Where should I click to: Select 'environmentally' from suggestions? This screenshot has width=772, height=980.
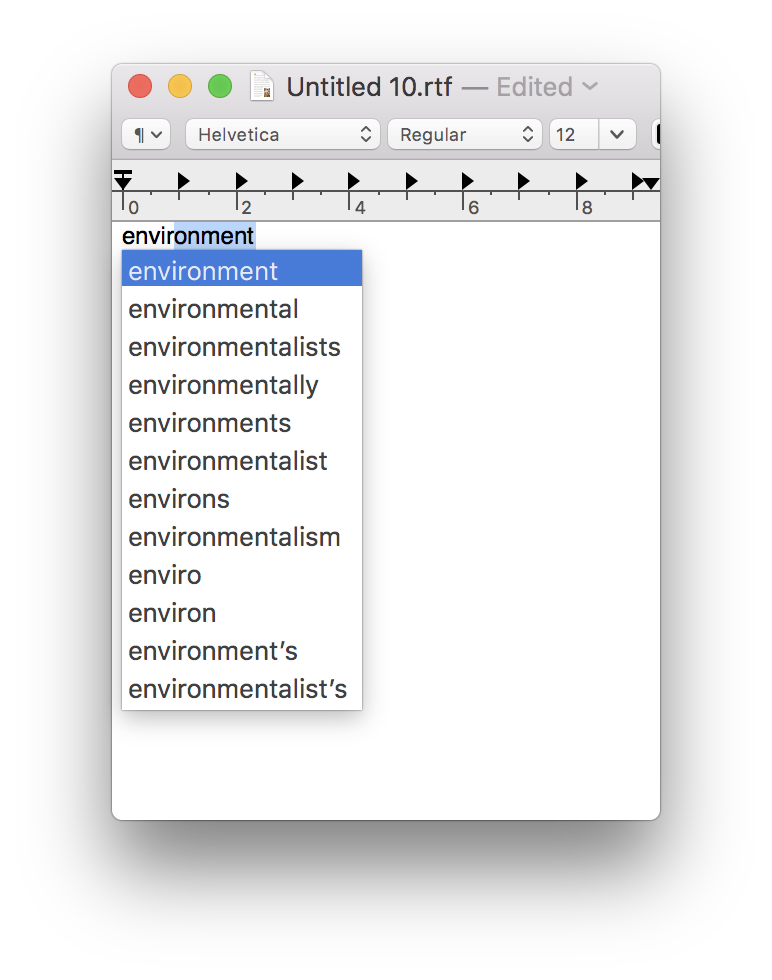pos(242,386)
